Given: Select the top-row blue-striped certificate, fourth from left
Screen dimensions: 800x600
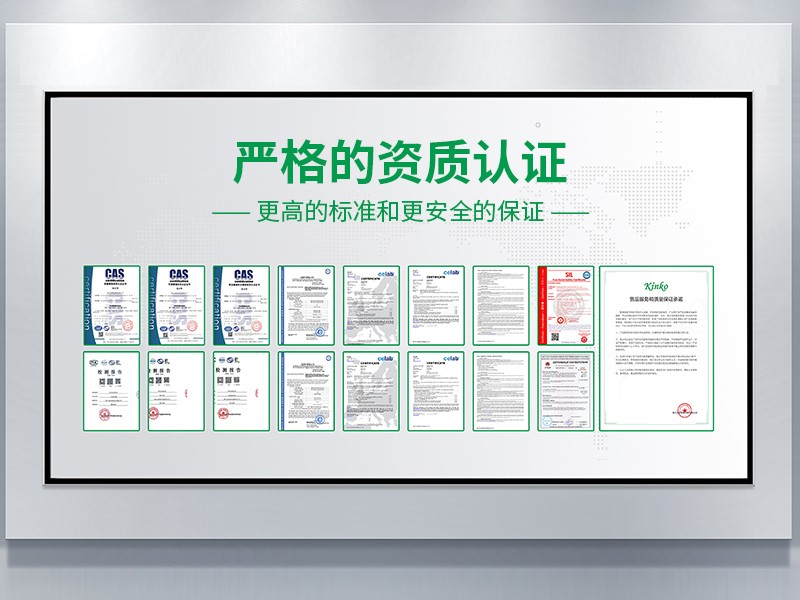Looking at the screenshot, I should (306, 305).
